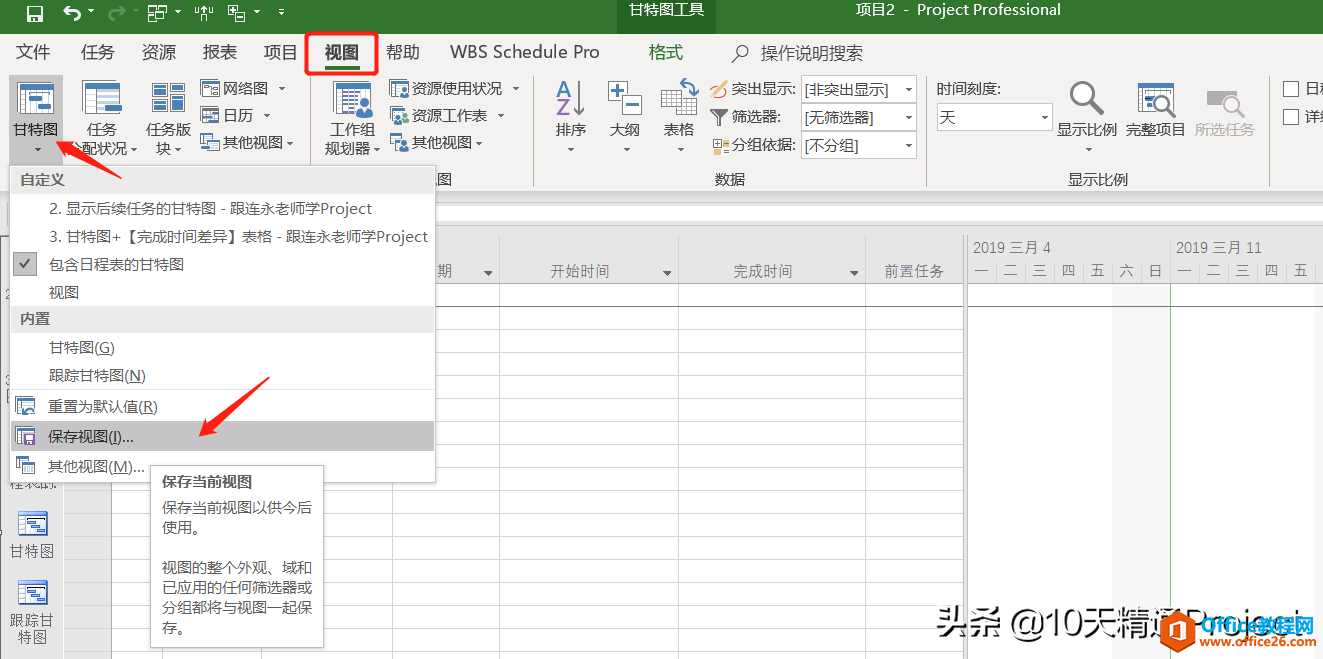The width and height of the screenshot is (1323, 659).
Task: Click the 前置任务 column header
Action: coord(914,271)
